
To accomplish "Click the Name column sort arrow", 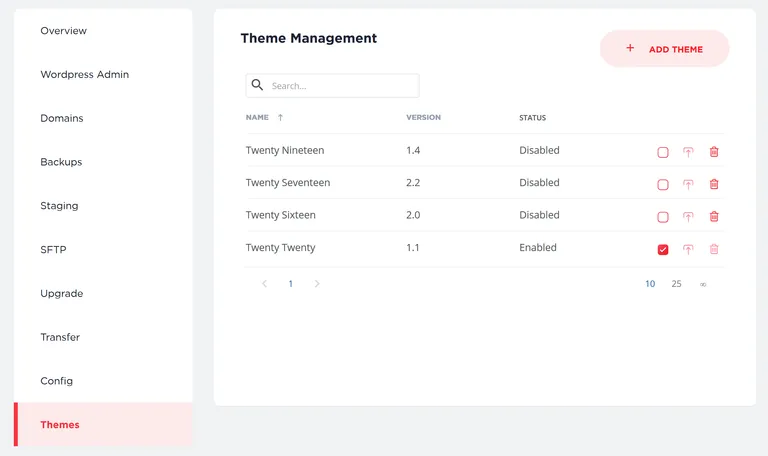I will tap(280, 118).
